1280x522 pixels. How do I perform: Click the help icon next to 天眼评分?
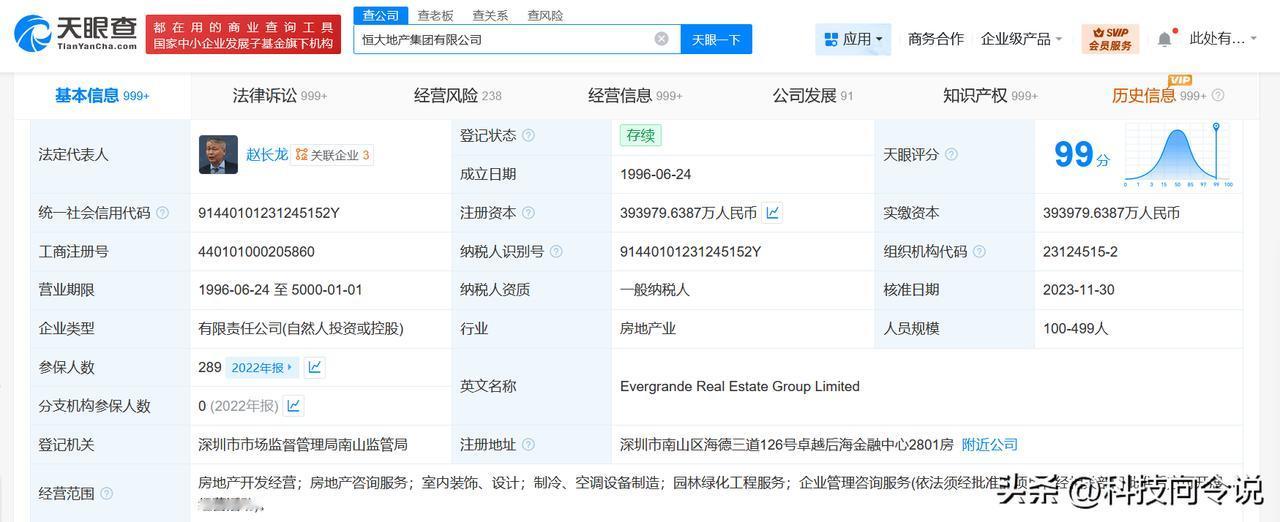(951, 155)
